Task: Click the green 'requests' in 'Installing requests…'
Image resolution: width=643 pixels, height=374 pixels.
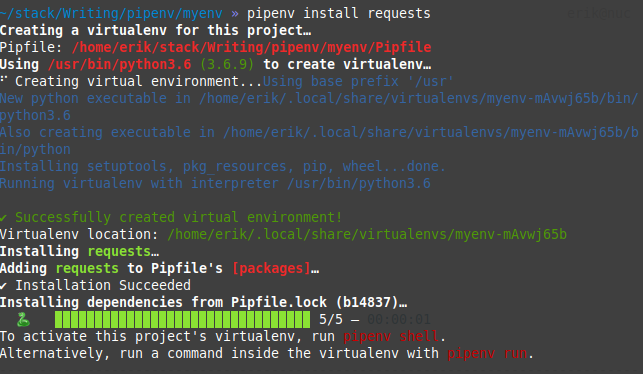Action: (x=119, y=251)
